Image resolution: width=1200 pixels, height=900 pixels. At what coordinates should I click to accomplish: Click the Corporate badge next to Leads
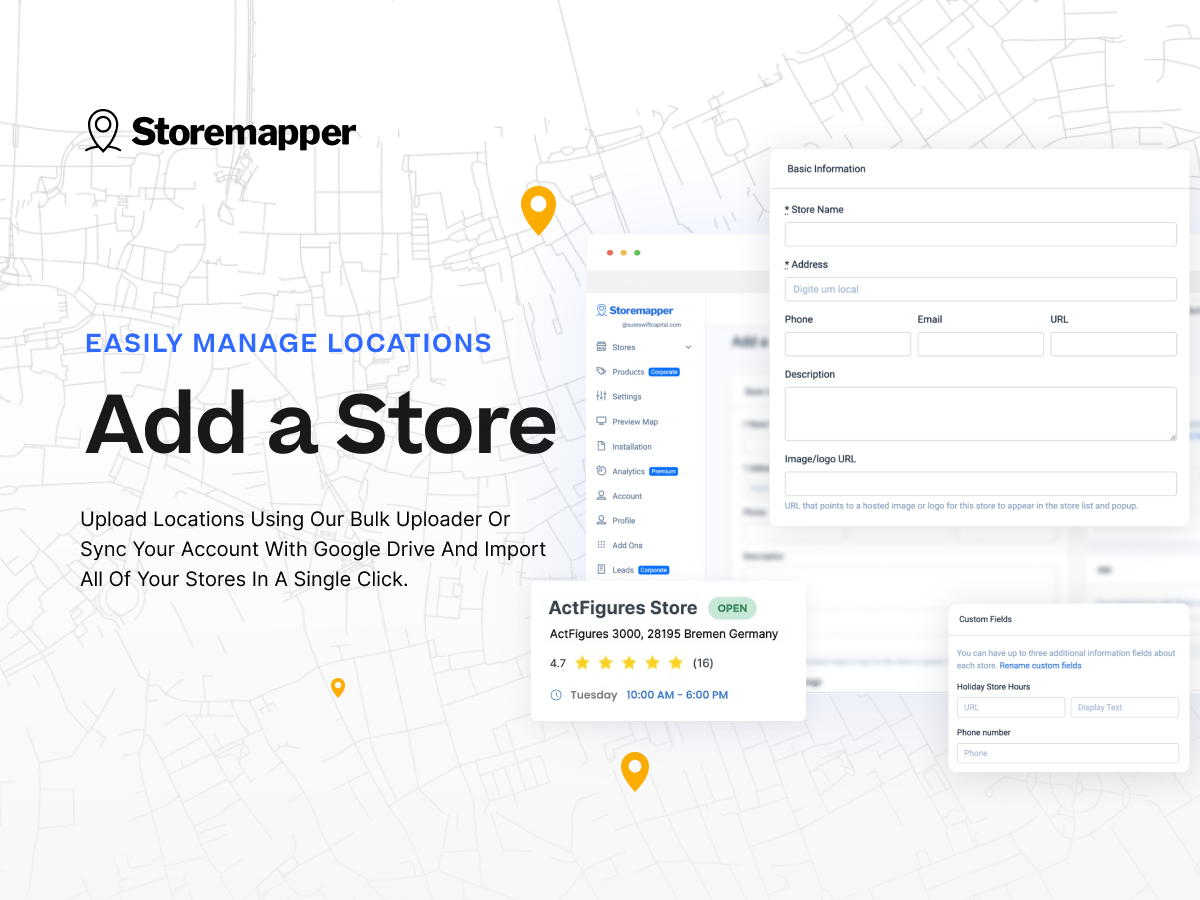point(654,570)
